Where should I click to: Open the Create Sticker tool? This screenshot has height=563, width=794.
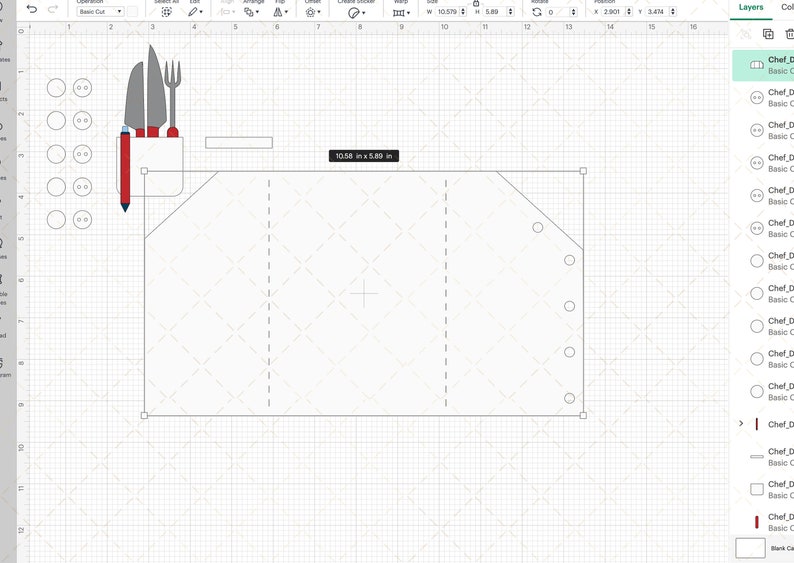click(x=356, y=13)
